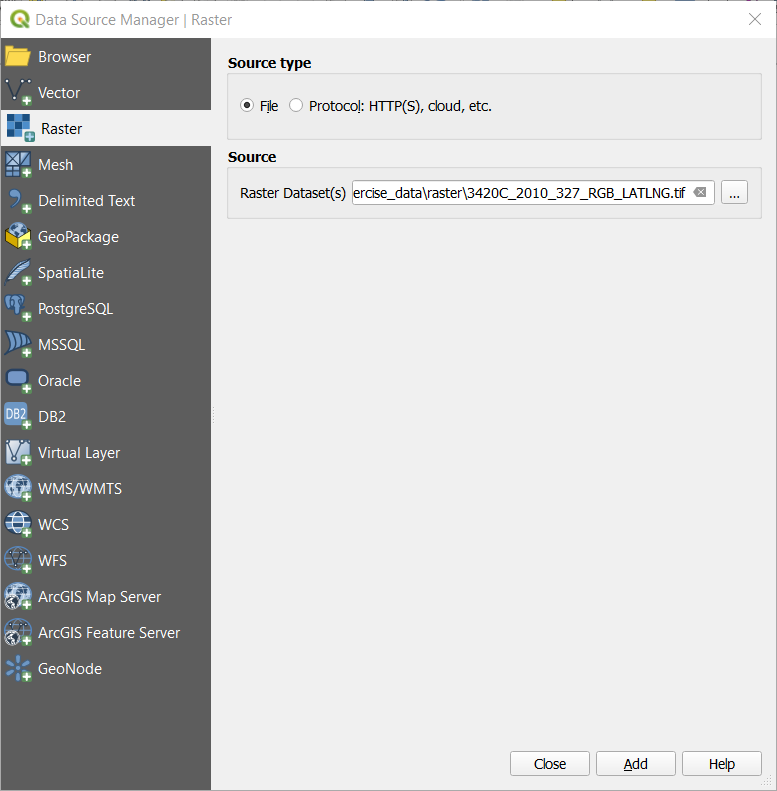This screenshot has height=791, width=777.
Task: Open the DB2 database icon
Action: pyautogui.click(x=18, y=417)
